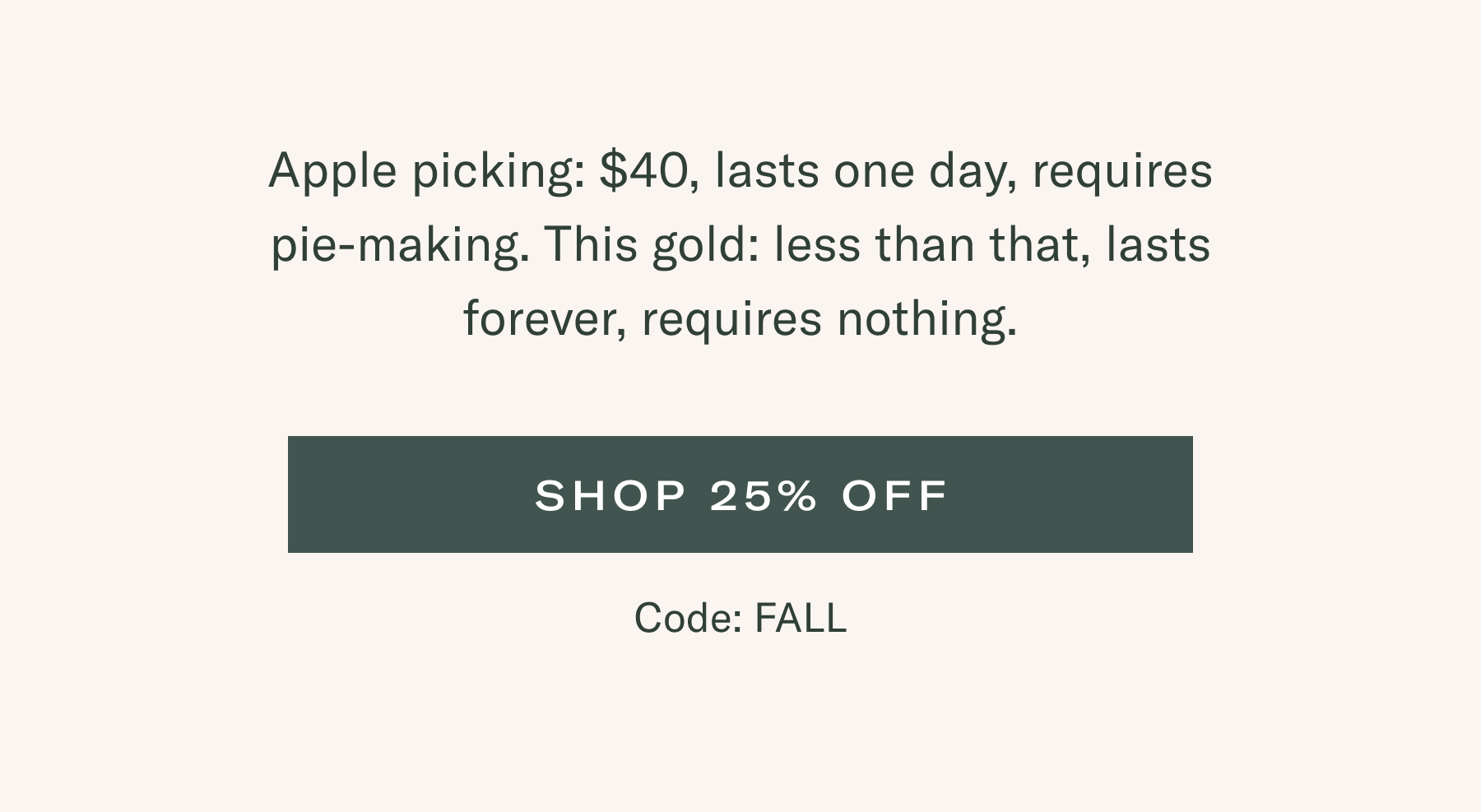Click the word "than" in the second line
The height and width of the screenshot is (812, 1481).
924,245
